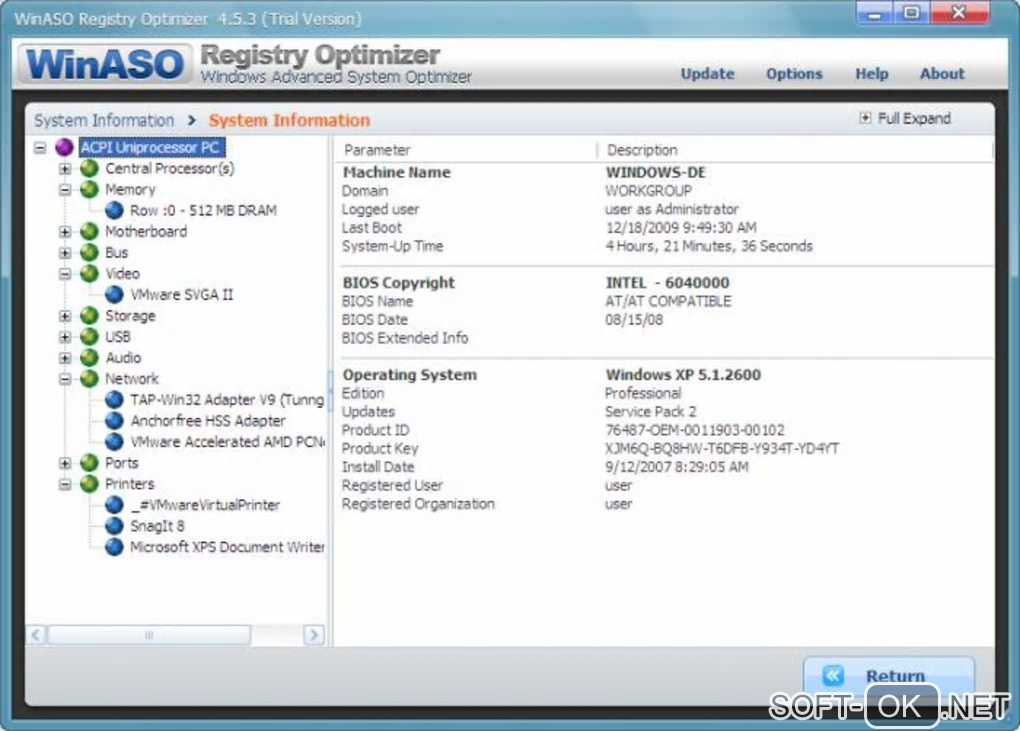Viewport: 1020px width, 731px height.
Task: Click the Install Date value 9/12/2007 8:29:05 AM
Action: tap(677, 467)
